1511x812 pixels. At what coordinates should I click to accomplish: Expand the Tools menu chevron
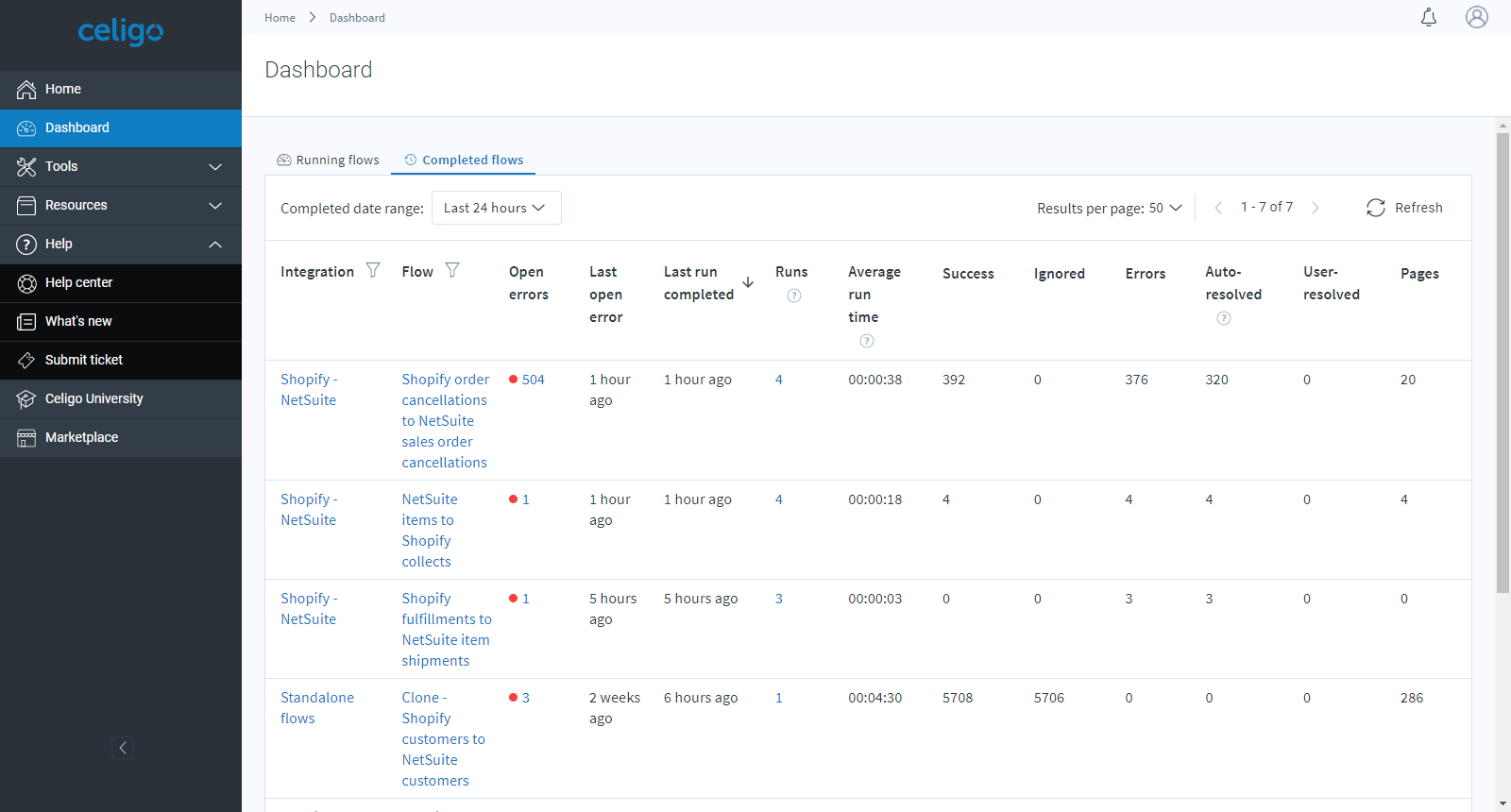coord(215,167)
